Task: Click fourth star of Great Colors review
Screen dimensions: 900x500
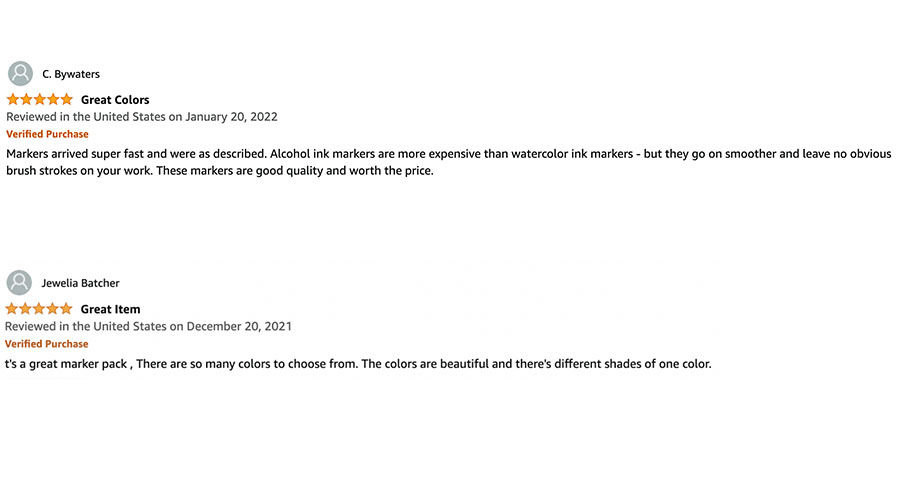Action: [53, 99]
